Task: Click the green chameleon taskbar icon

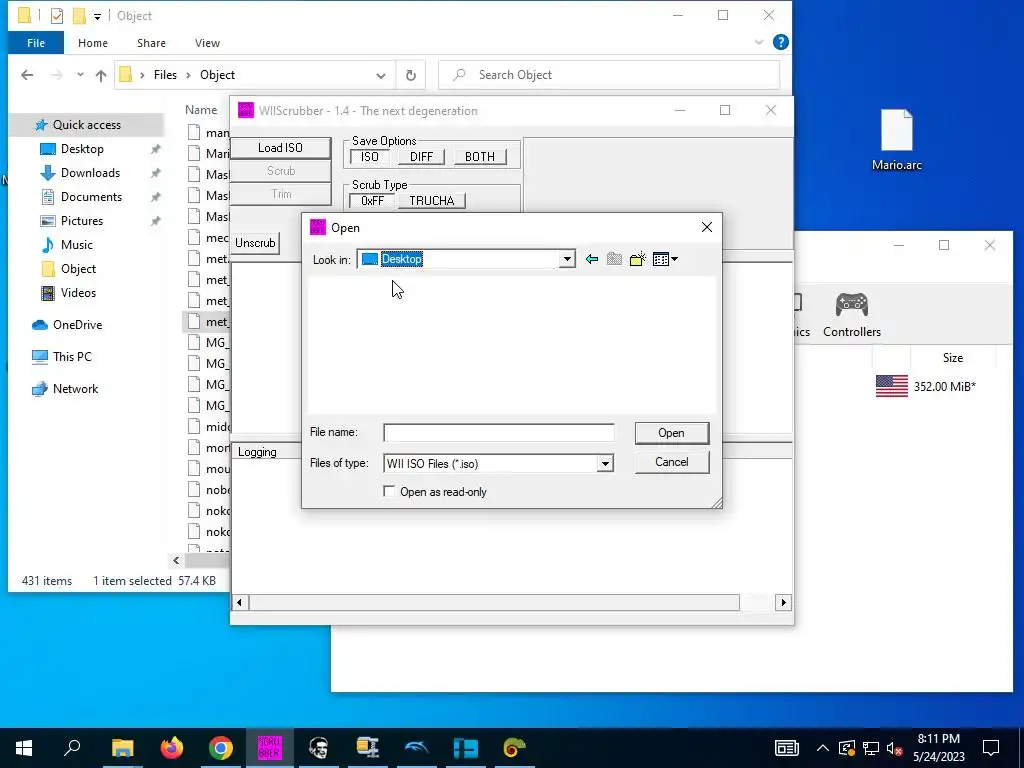Action: (515, 748)
